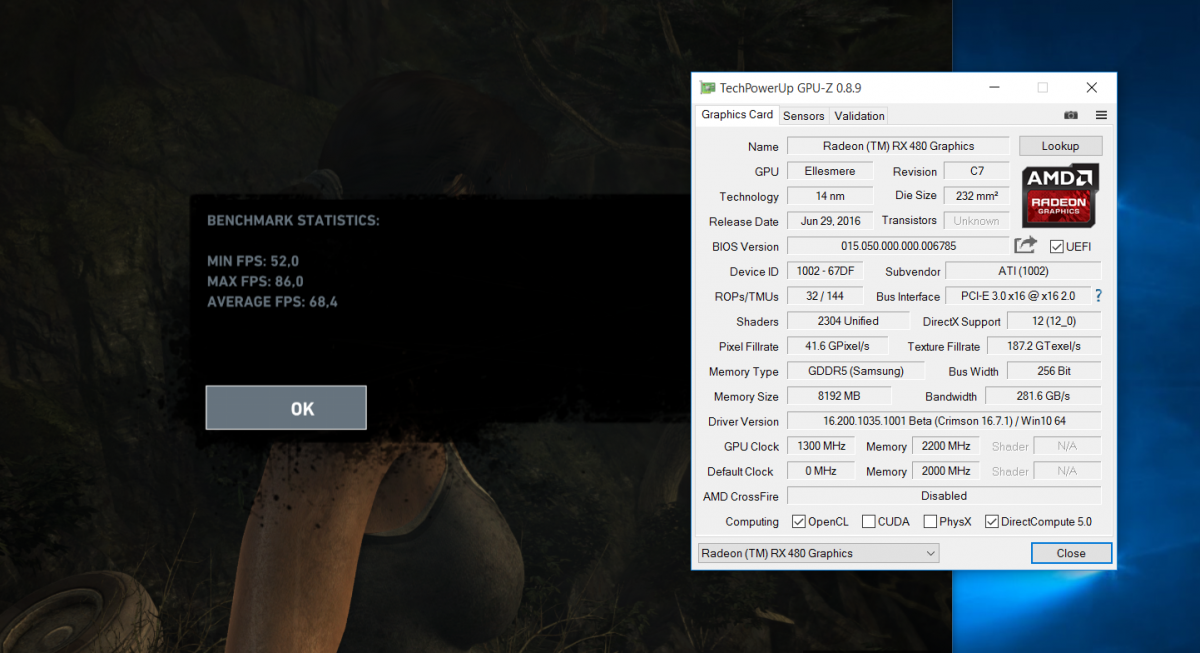Screen dimensions: 1200x653
Task: Close the GPU-Z window via title bar X
Action: click(x=1092, y=88)
